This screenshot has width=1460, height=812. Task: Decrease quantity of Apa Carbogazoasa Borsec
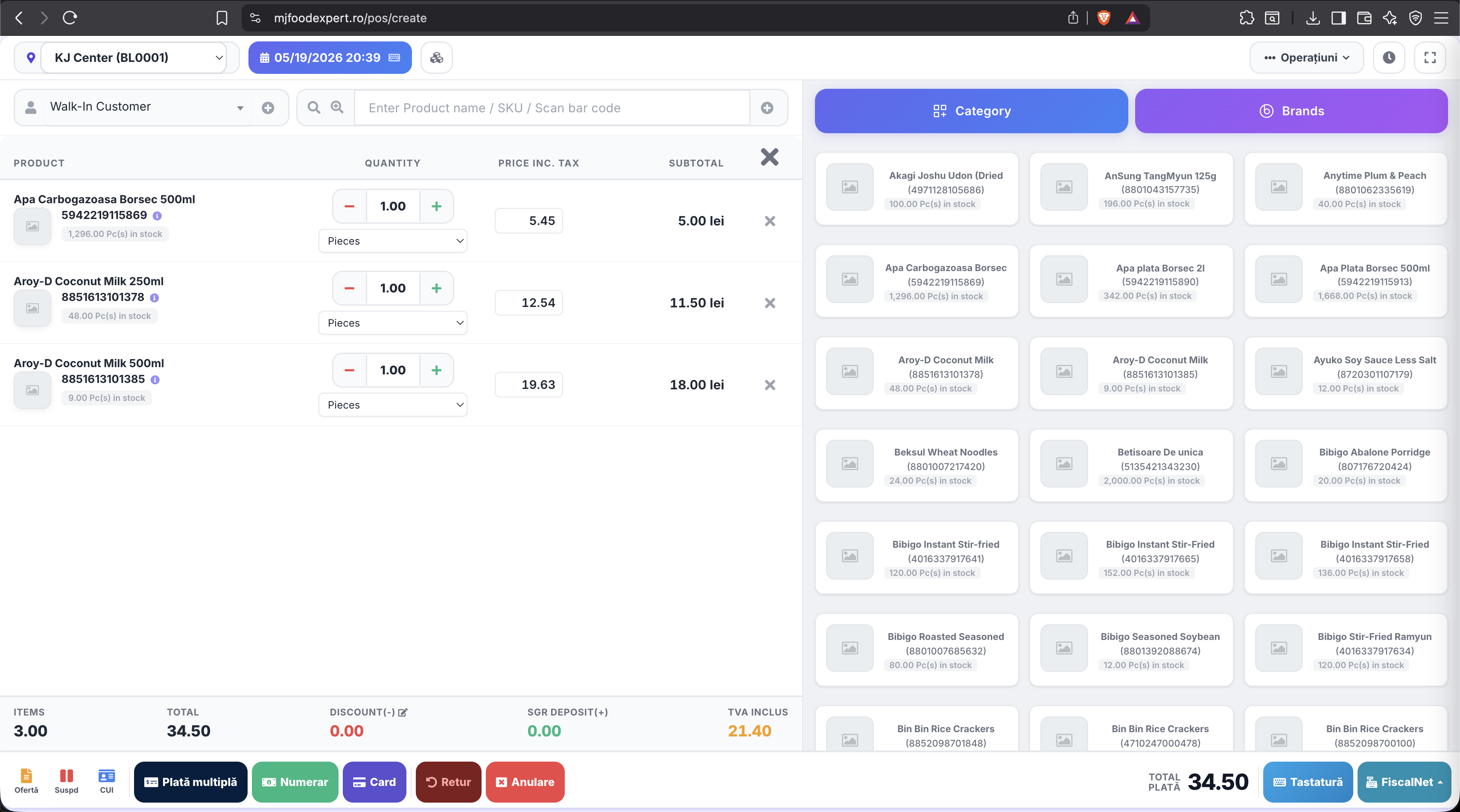350,206
